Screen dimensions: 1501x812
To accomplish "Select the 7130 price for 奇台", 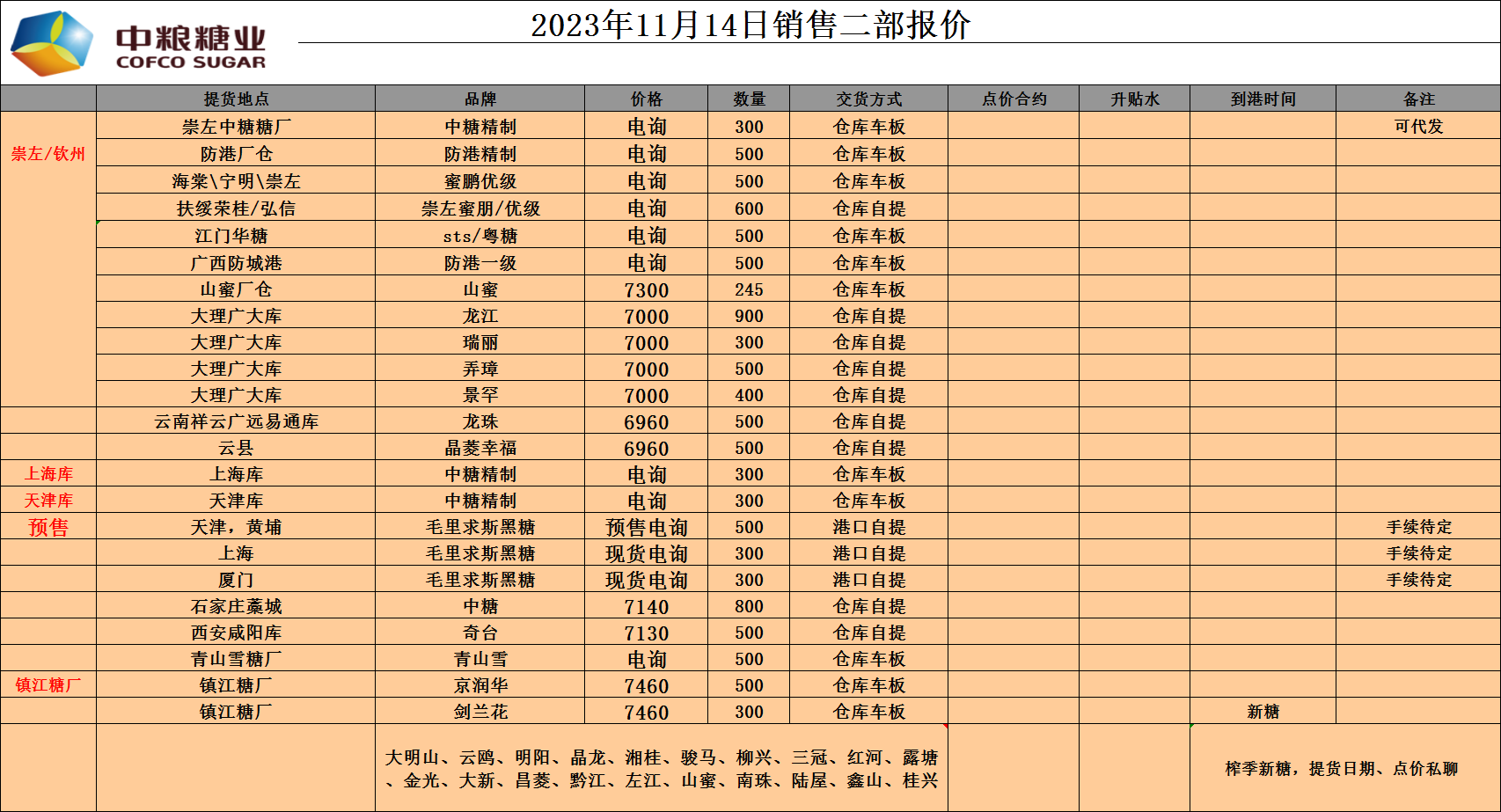I will tap(646, 633).
